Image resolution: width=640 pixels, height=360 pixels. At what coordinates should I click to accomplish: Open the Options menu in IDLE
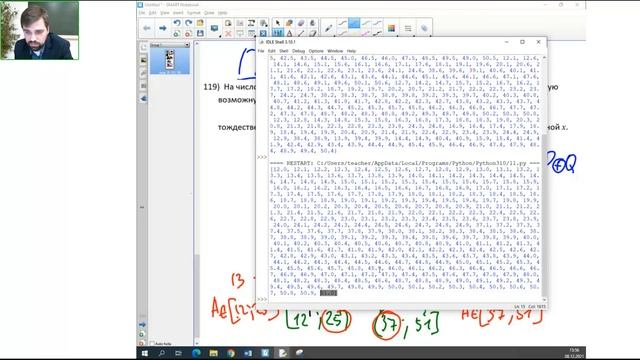pyautogui.click(x=316, y=51)
